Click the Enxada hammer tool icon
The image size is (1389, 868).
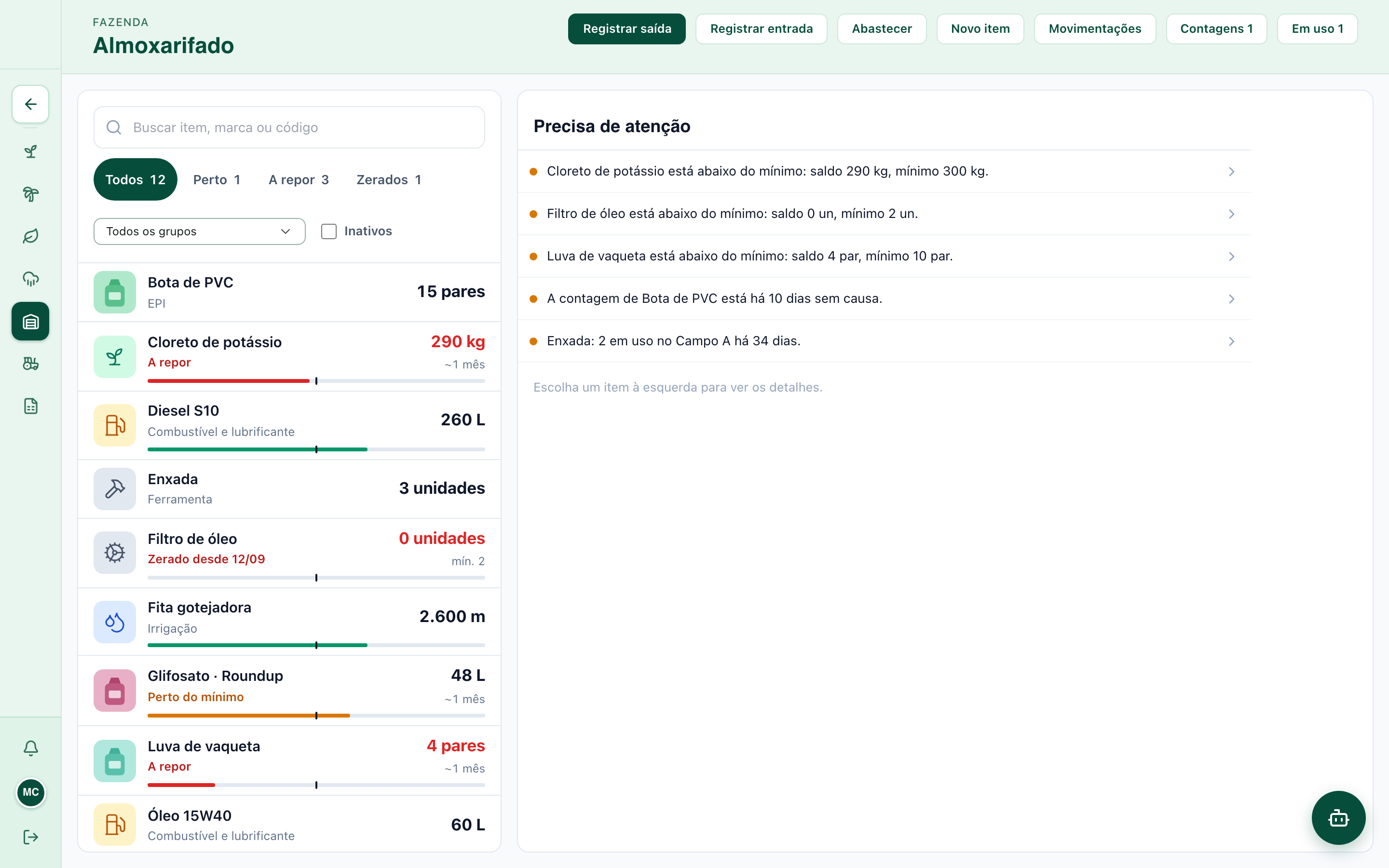(x=115, y=489)
